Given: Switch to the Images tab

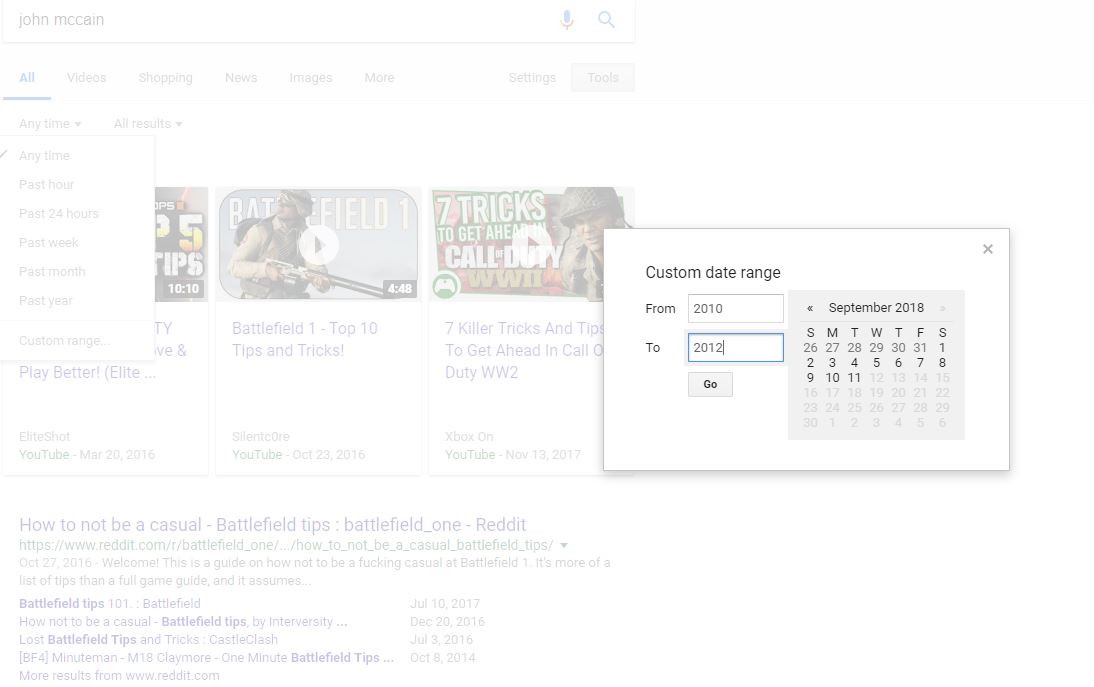Looking at the screenshot, I should click(x=310, y=78).
